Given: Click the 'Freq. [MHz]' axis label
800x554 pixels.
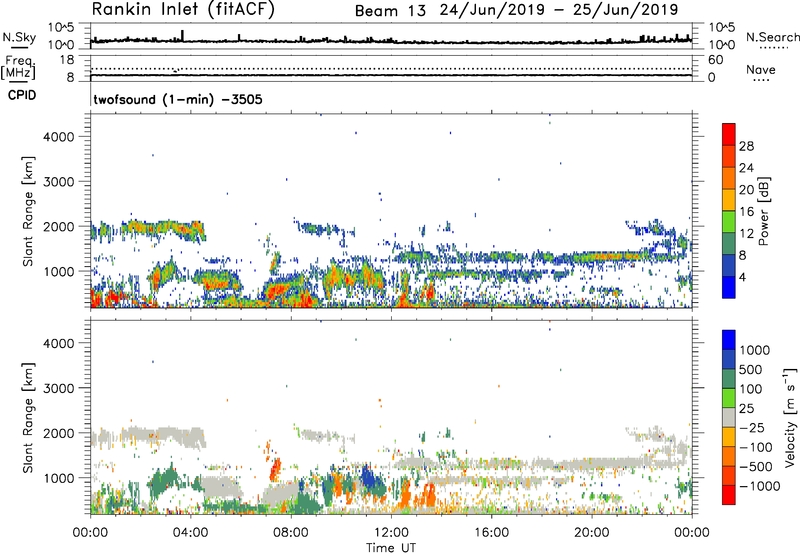Looking at the screenshot, I should pyautogui.click(x=18, y=67).
